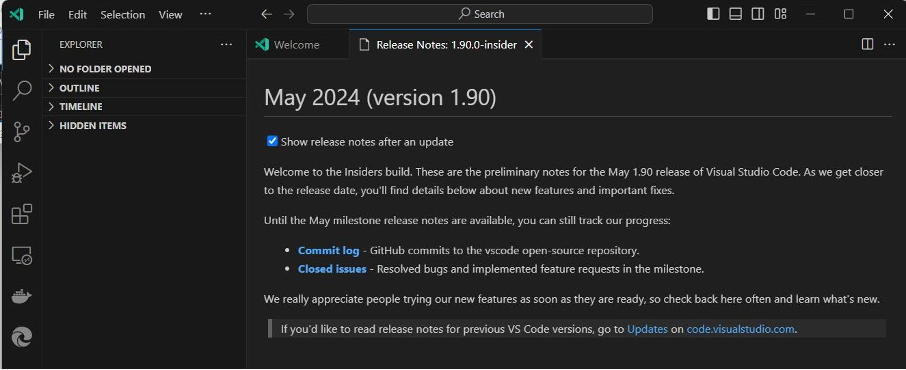Image resolution: width=906 pixels, height=370 pixels.
Task: Open the Source Control view icon
Action: pos(21,132)
